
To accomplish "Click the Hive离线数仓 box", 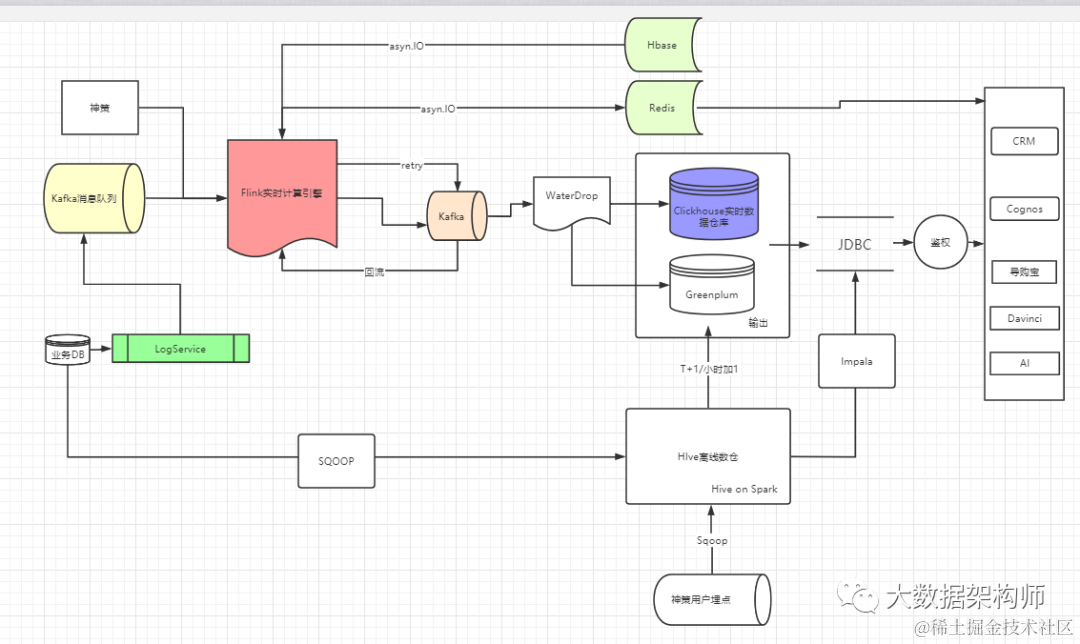I will 708,456.
